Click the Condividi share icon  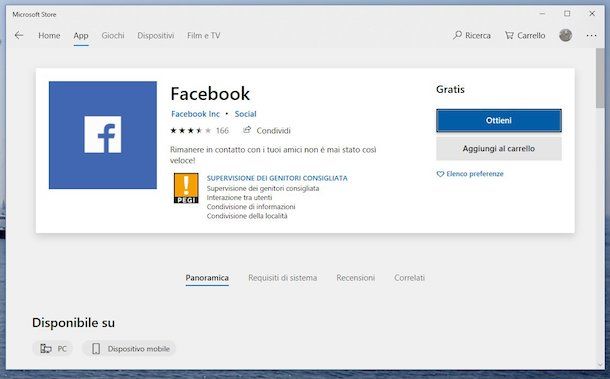(x=247, y=130)
